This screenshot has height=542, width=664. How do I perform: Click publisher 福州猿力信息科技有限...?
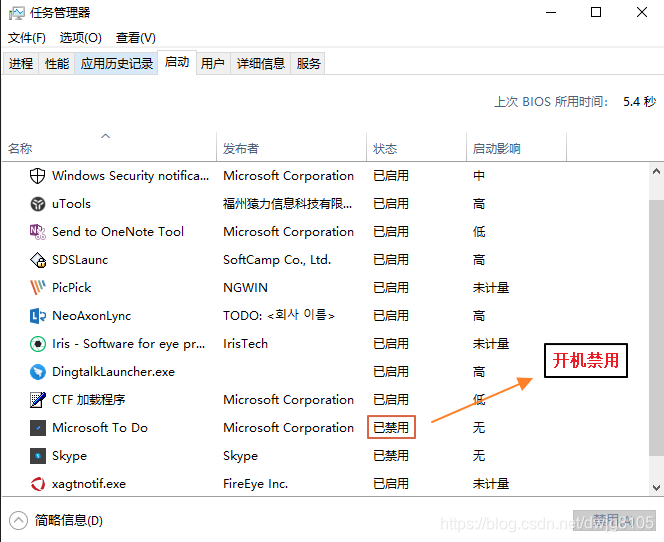coord(287,204)
